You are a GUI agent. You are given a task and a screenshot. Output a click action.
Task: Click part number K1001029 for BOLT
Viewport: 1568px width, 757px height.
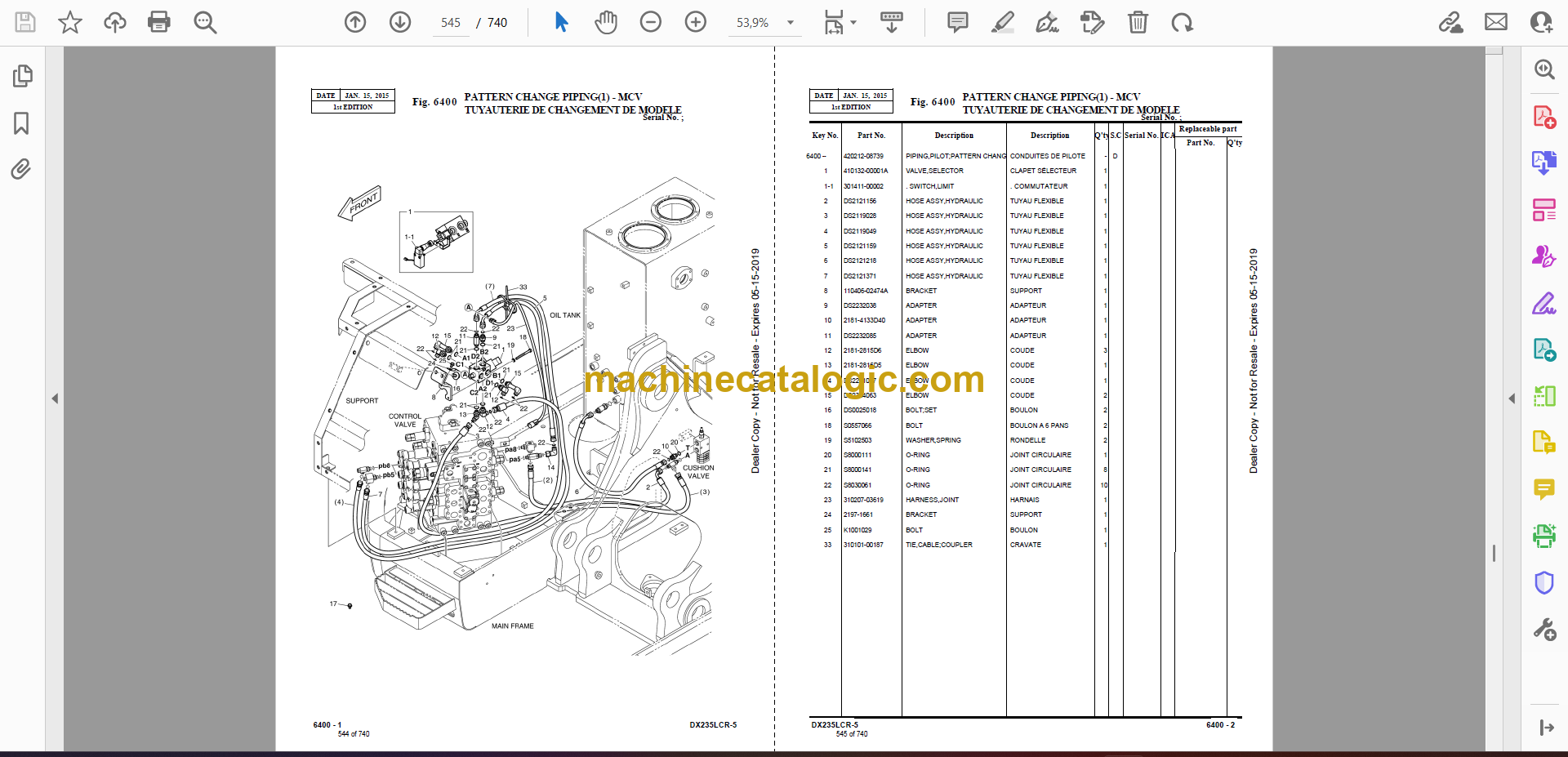point(857,530)
